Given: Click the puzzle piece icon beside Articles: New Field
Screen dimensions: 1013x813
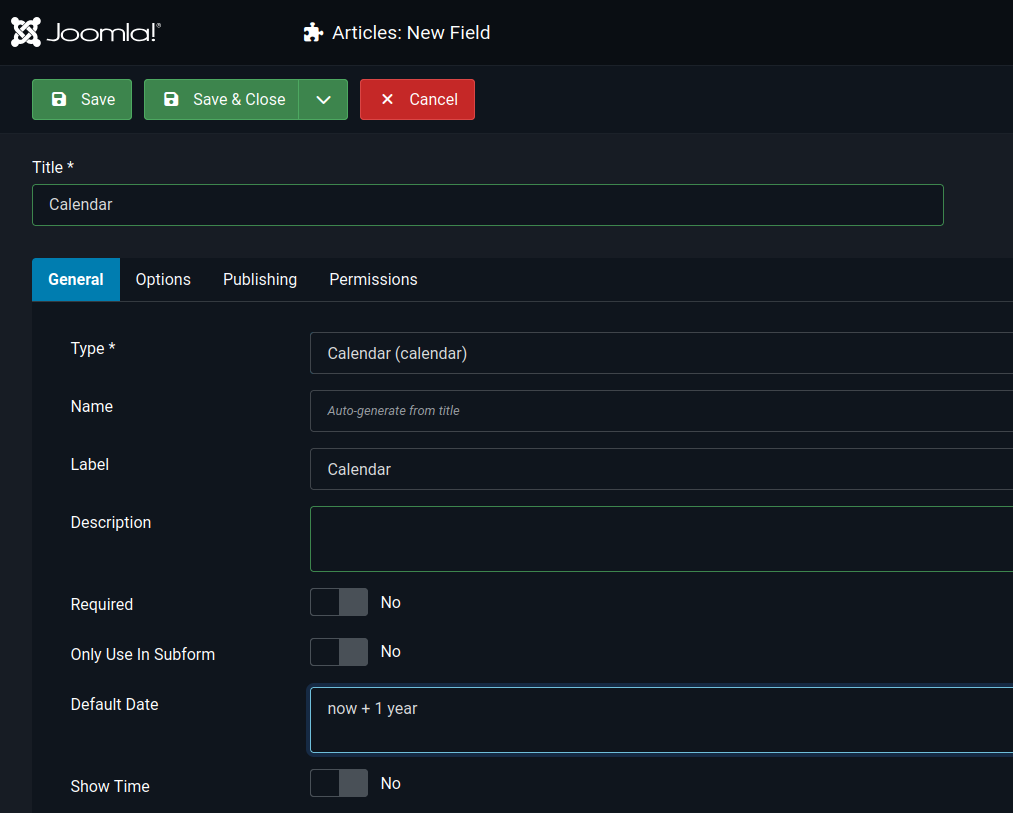Looking at the screenshot, I should click(313, 32).
